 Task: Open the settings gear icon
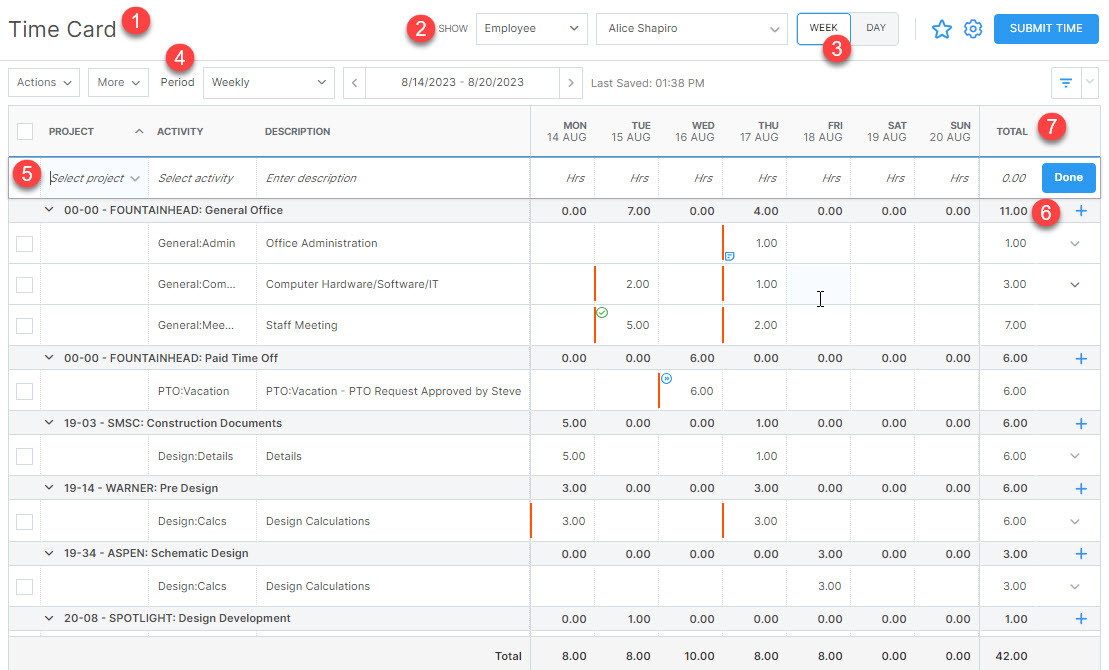click(972, 29)
